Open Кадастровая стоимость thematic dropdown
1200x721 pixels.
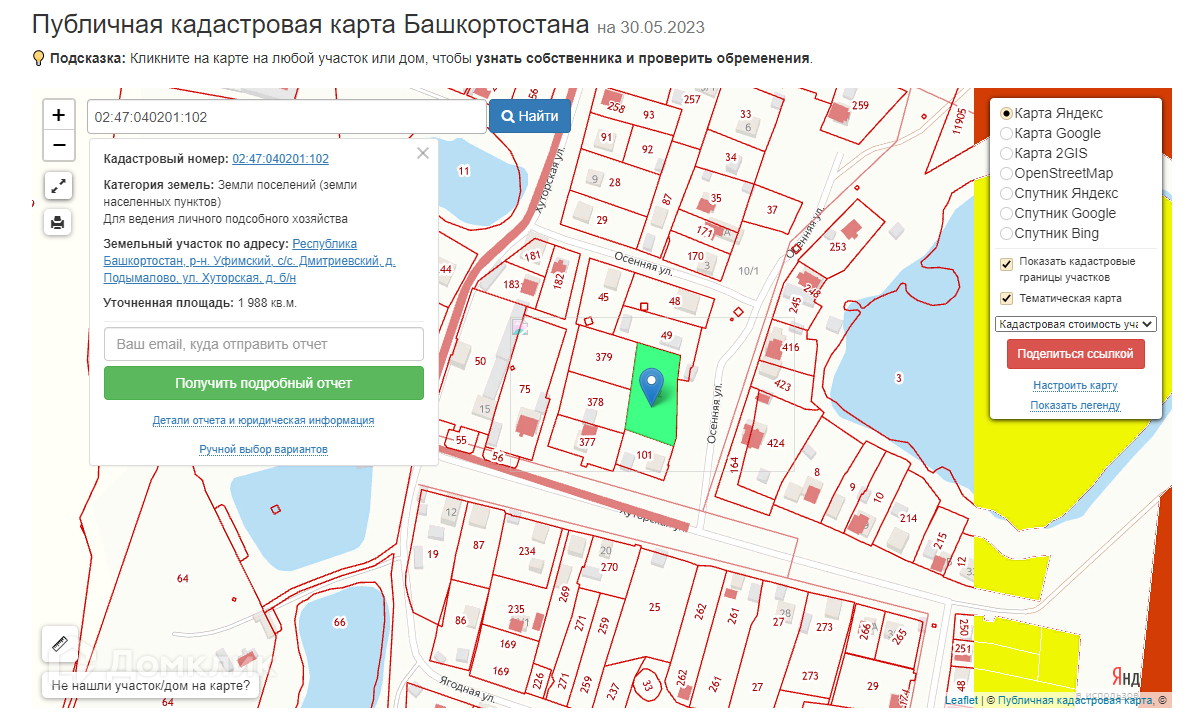pyautogui.click(x=1076, y=324)
